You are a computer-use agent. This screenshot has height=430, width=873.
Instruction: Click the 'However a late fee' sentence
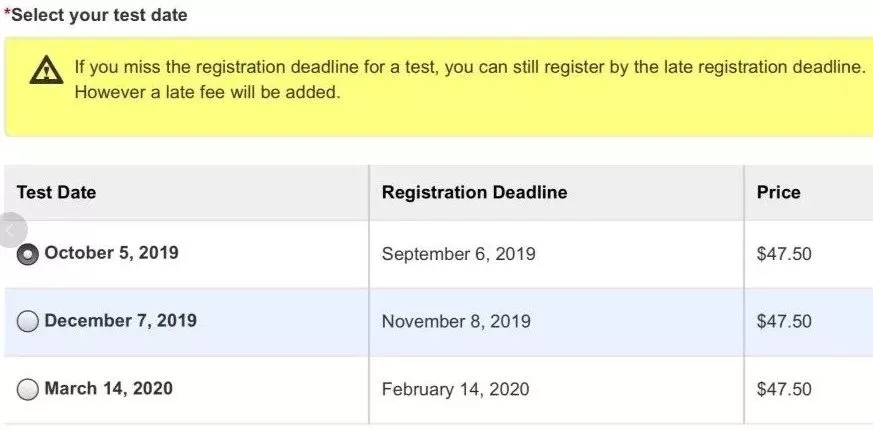click(207, 92)
